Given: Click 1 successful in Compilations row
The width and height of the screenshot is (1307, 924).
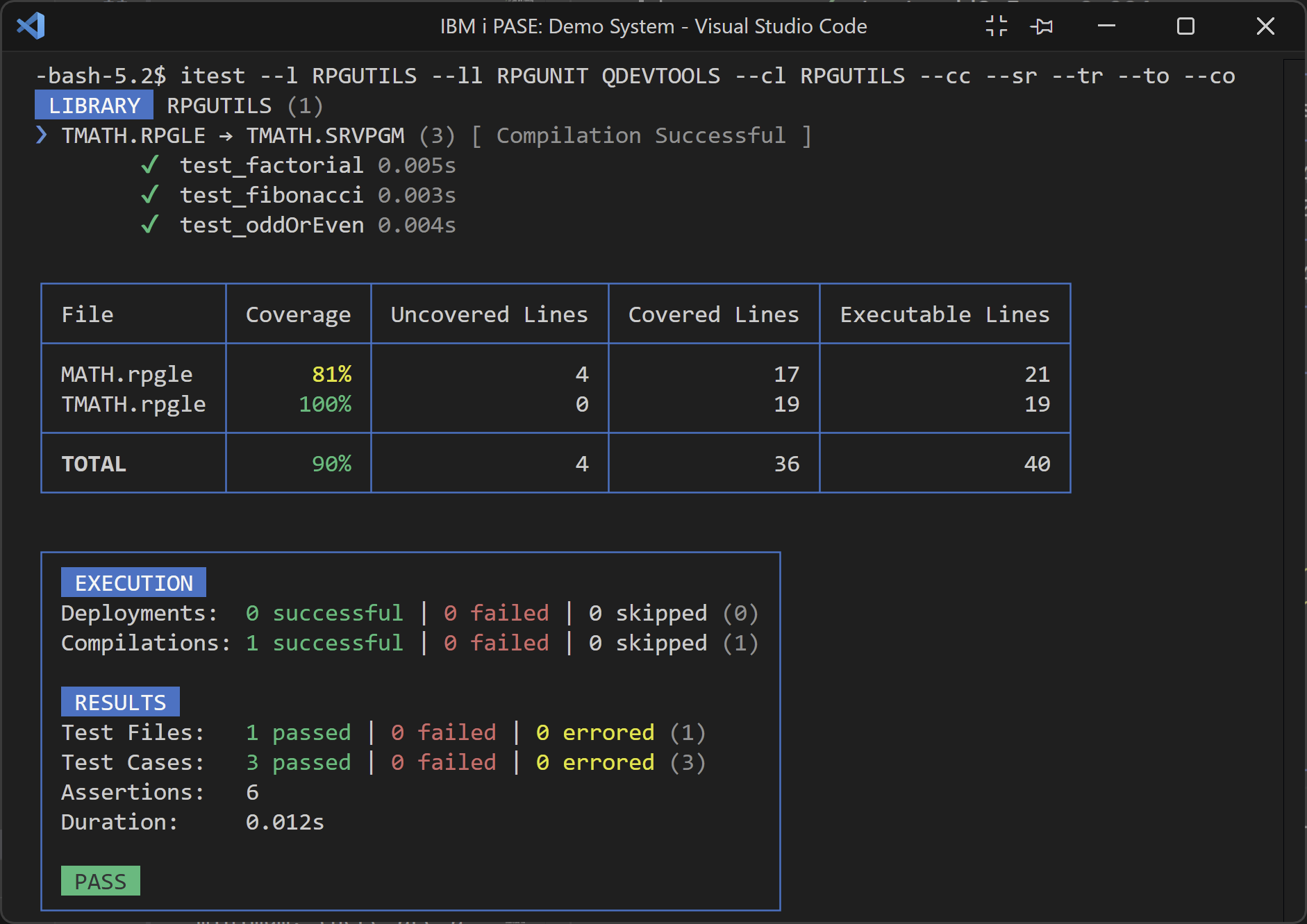Looking at the screenshot, I should [x=324, y=643].
